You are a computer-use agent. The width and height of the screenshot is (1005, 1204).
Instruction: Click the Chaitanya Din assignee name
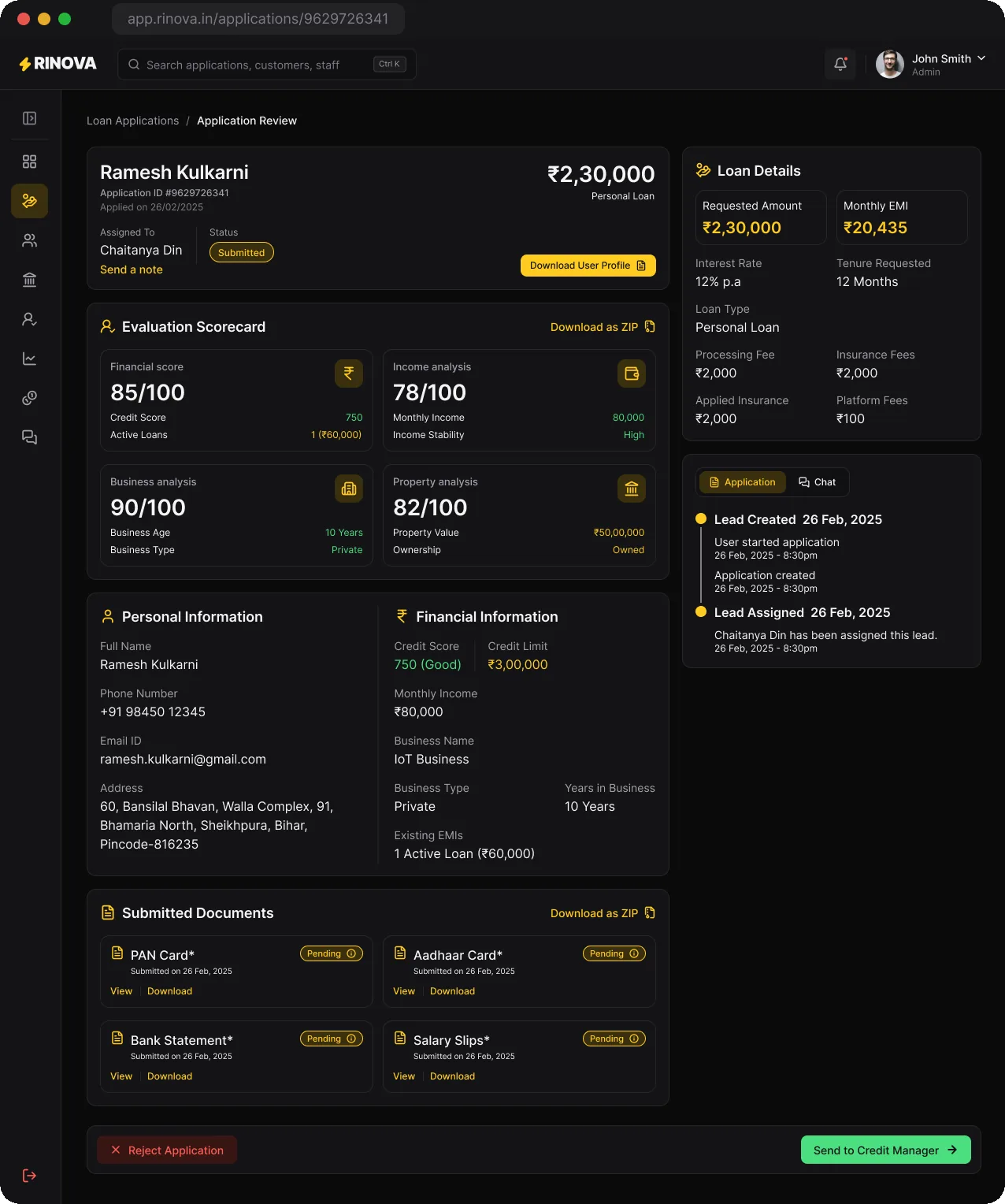(x=141, y=250)
